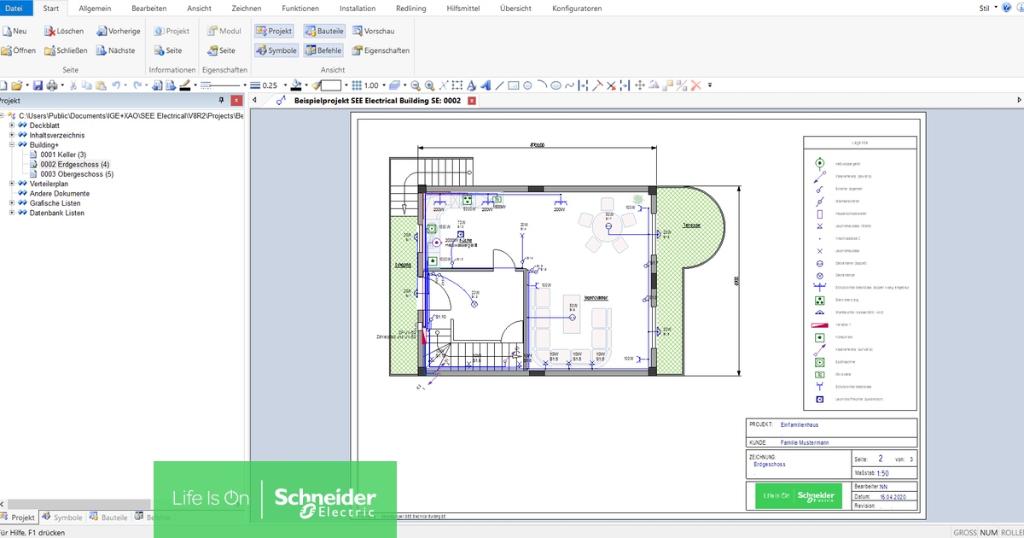This screenshot has width=1024, height=538.
Task: Open Seite information in Informationen group
Action: click(x=168, y=50)
